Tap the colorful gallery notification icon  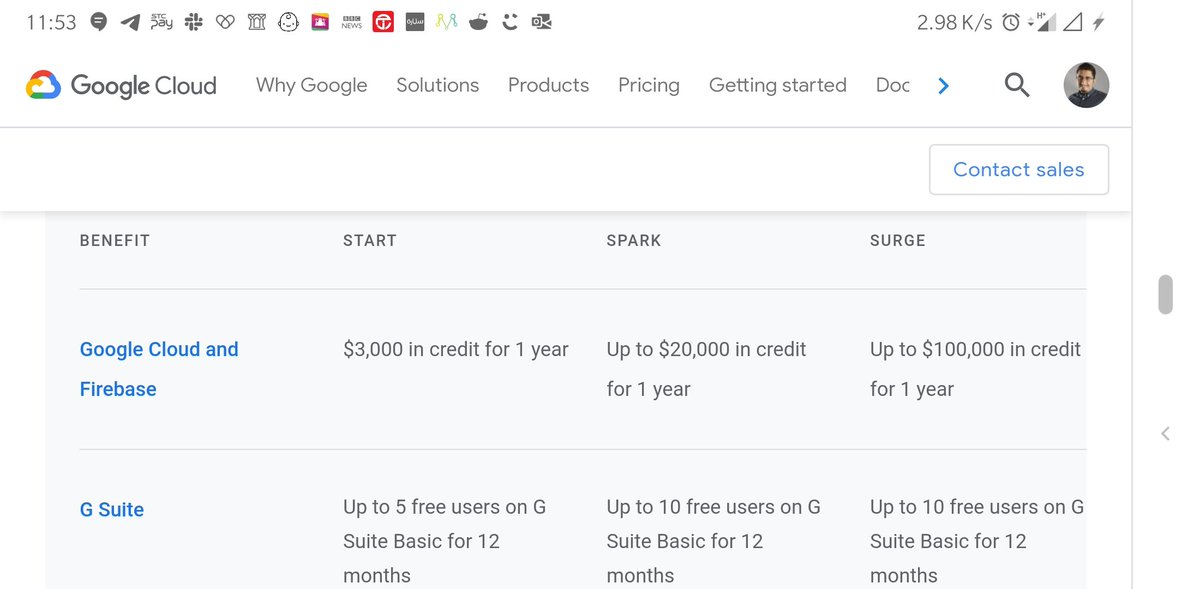pyautogui.click(x=320, y=22)
